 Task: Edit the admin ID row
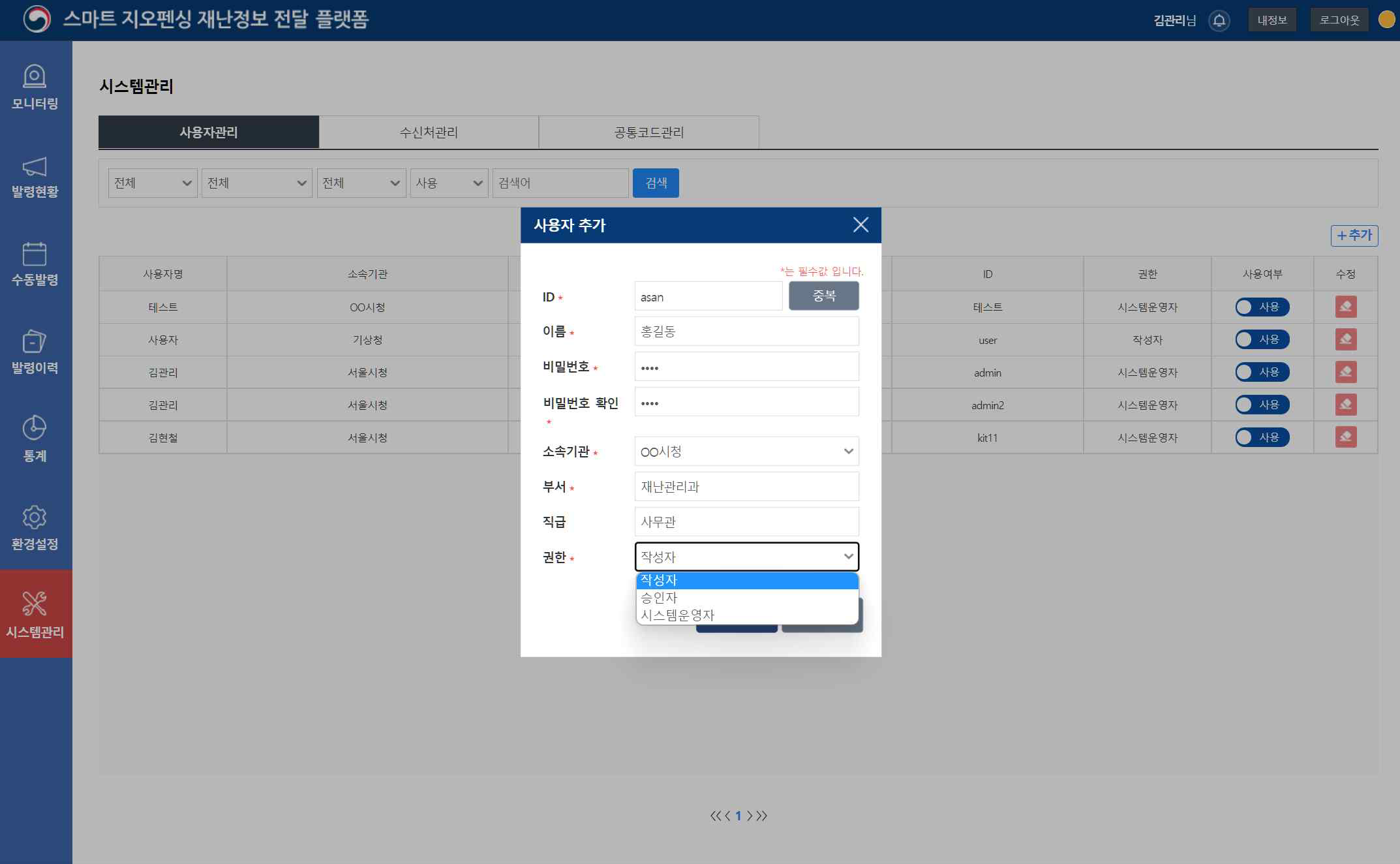[1345, 372]
